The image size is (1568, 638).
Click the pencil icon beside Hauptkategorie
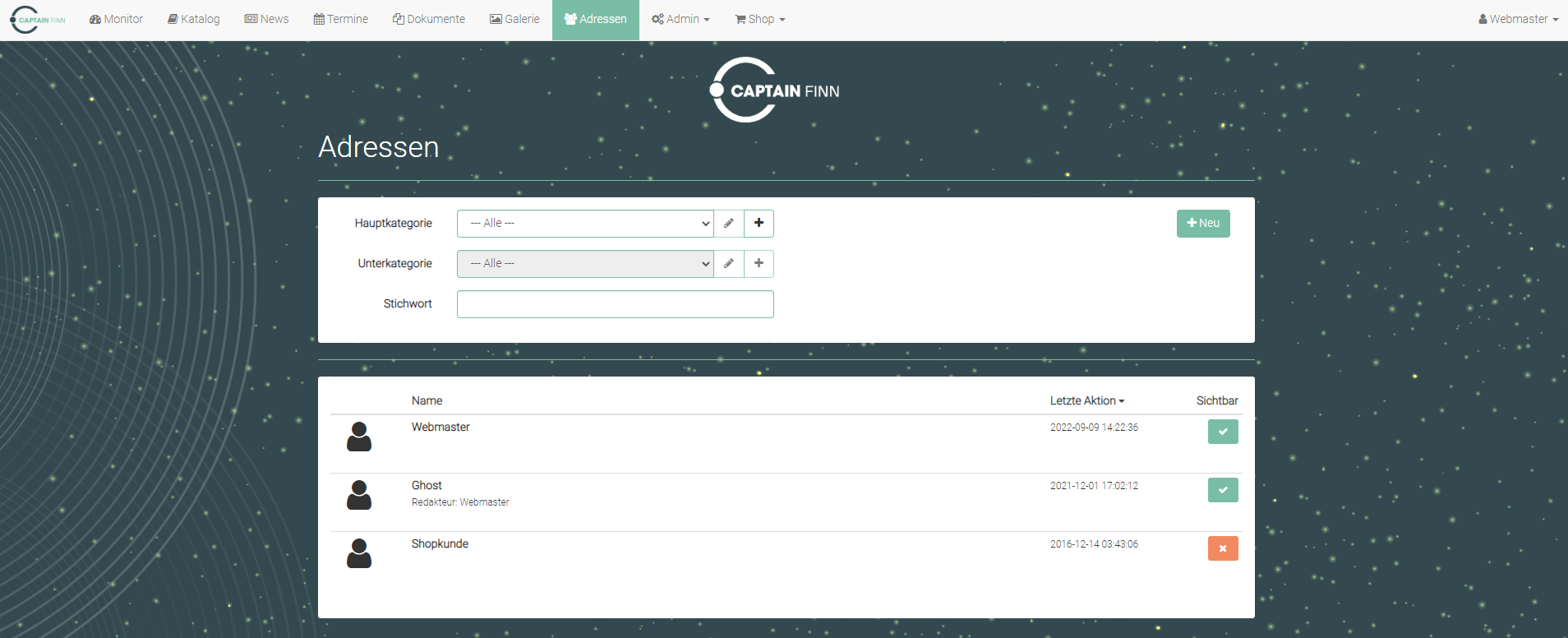(x=728, y=224)
